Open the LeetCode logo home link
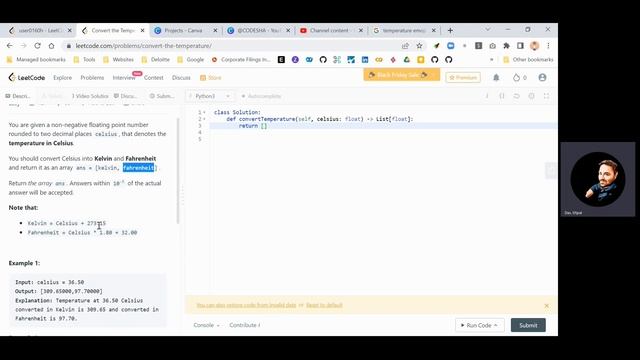Screen dimensions: 640x360 click(x=27, y=78)
